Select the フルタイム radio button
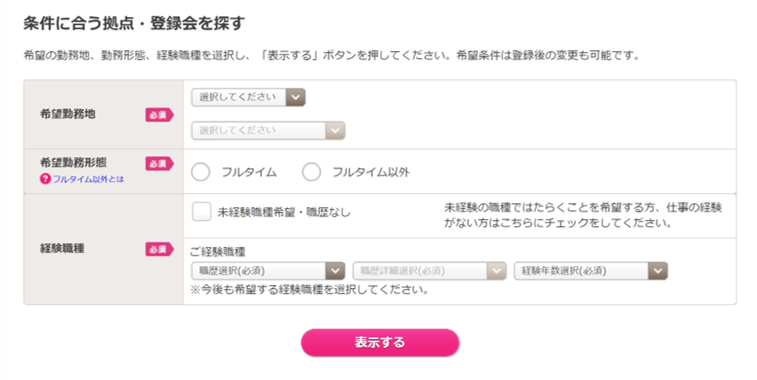The width and height of the screenshot is (757, 380). coord(200,172)
